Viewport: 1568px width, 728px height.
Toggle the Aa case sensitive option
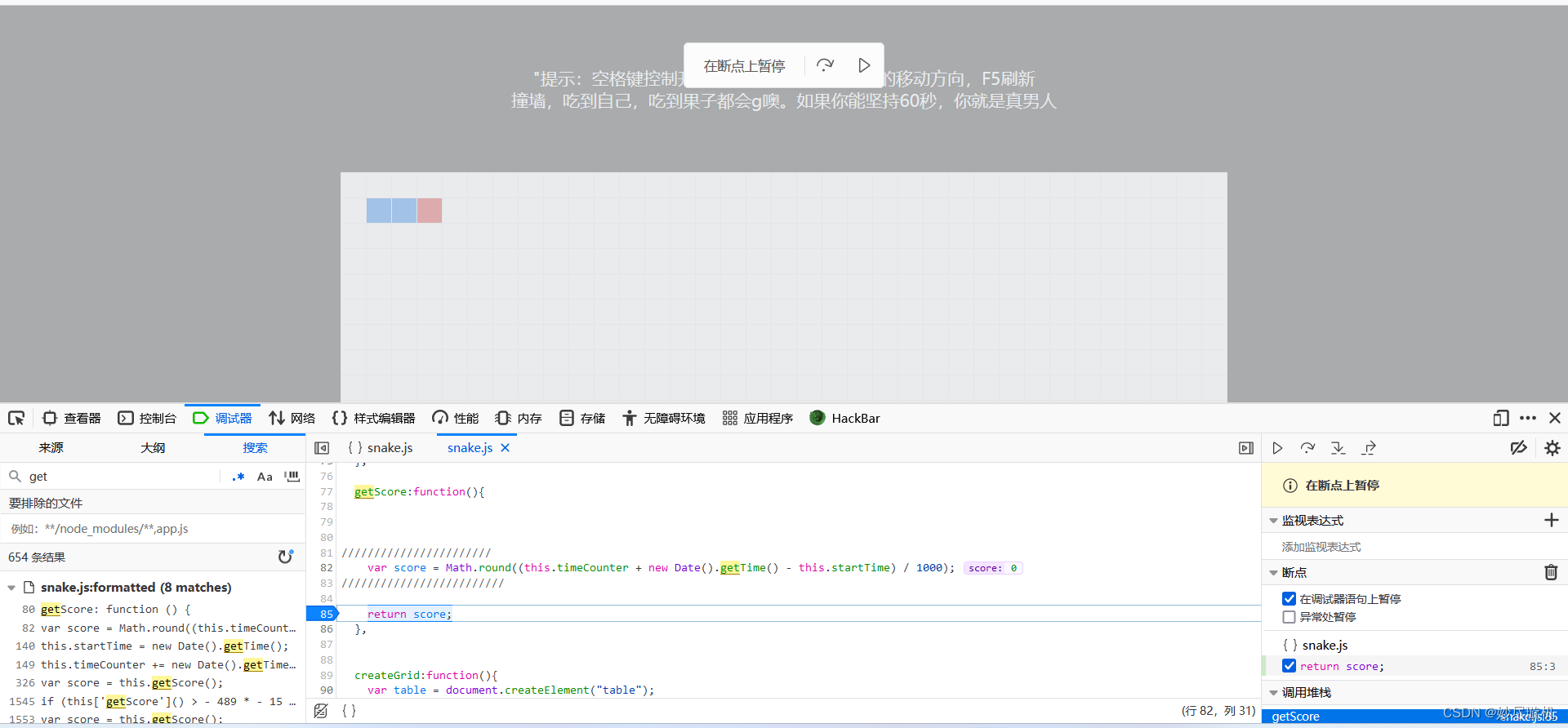pos(265,477)
